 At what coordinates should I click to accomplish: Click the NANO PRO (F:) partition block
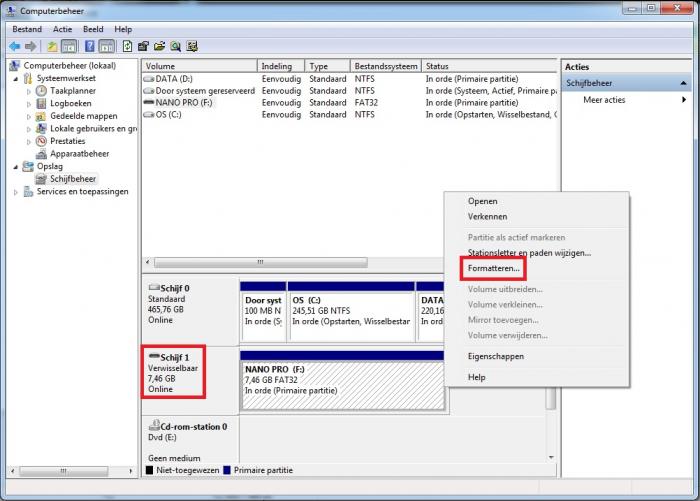click(343, 380)
